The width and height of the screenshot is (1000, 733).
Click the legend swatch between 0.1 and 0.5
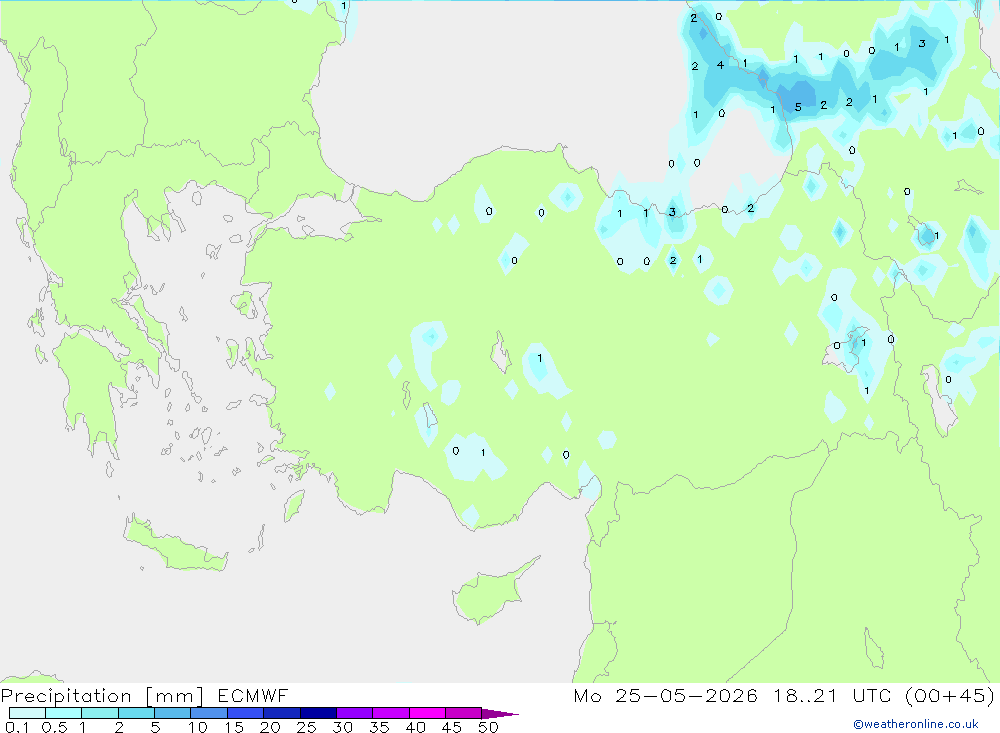click(27, 713)
